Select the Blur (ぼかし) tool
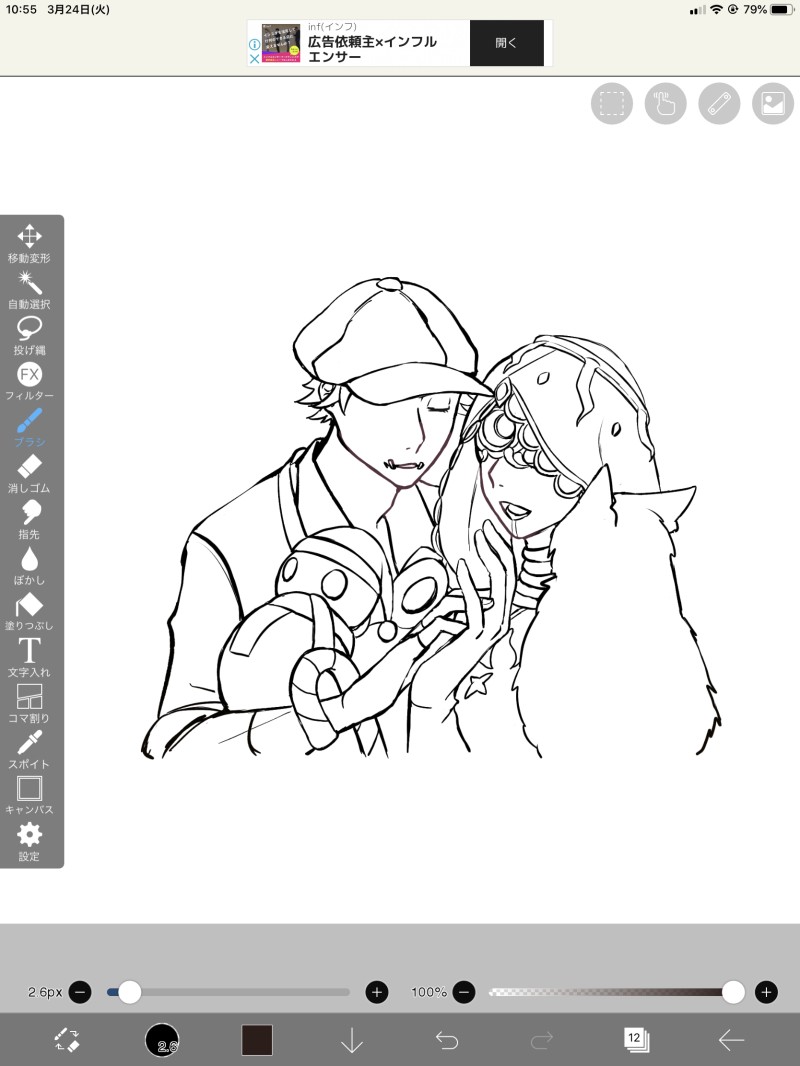Viewport: 800px width, 1066px height. pos(29,566)
